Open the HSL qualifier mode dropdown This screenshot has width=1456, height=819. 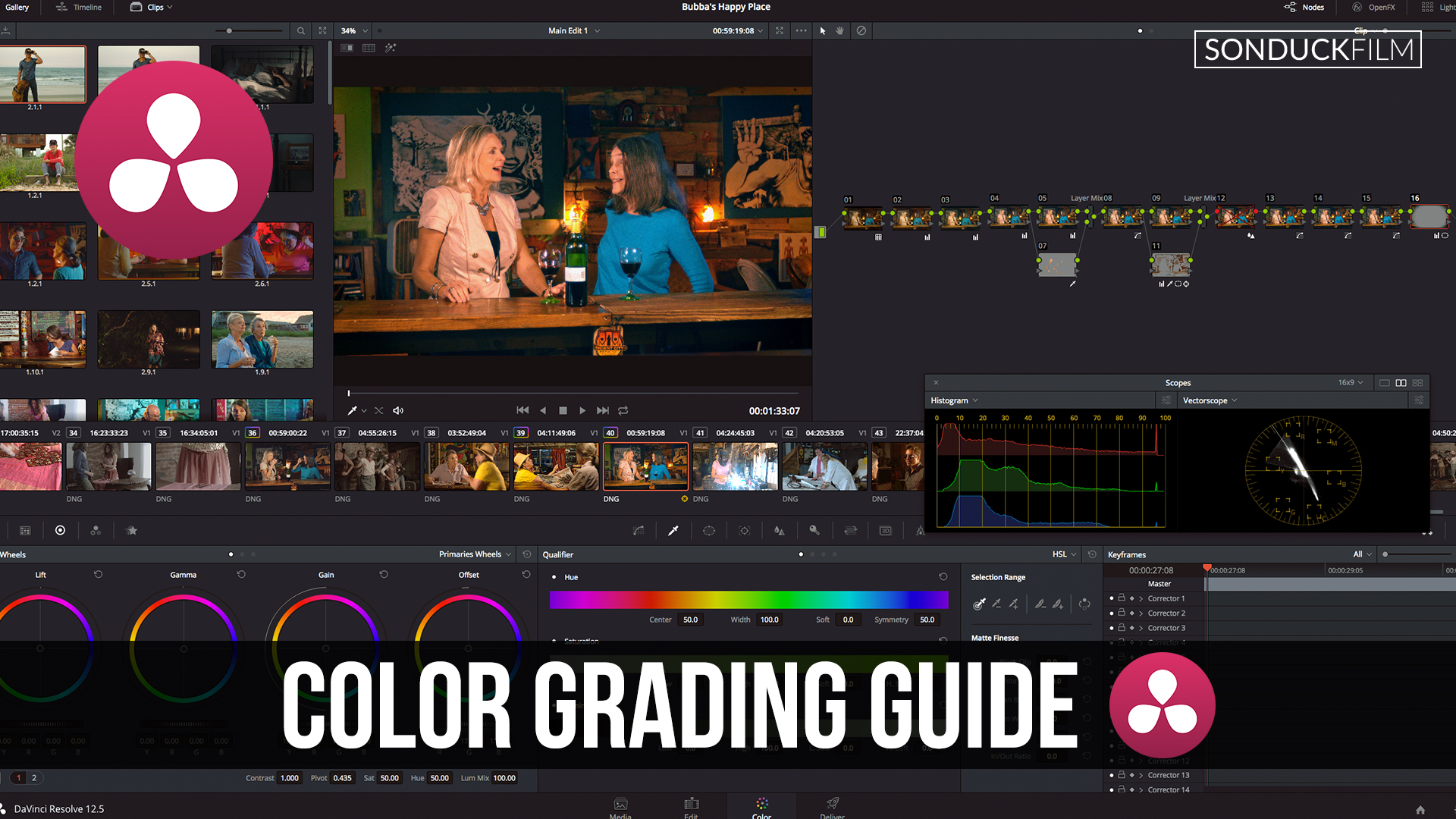(x=1064, y=554)
